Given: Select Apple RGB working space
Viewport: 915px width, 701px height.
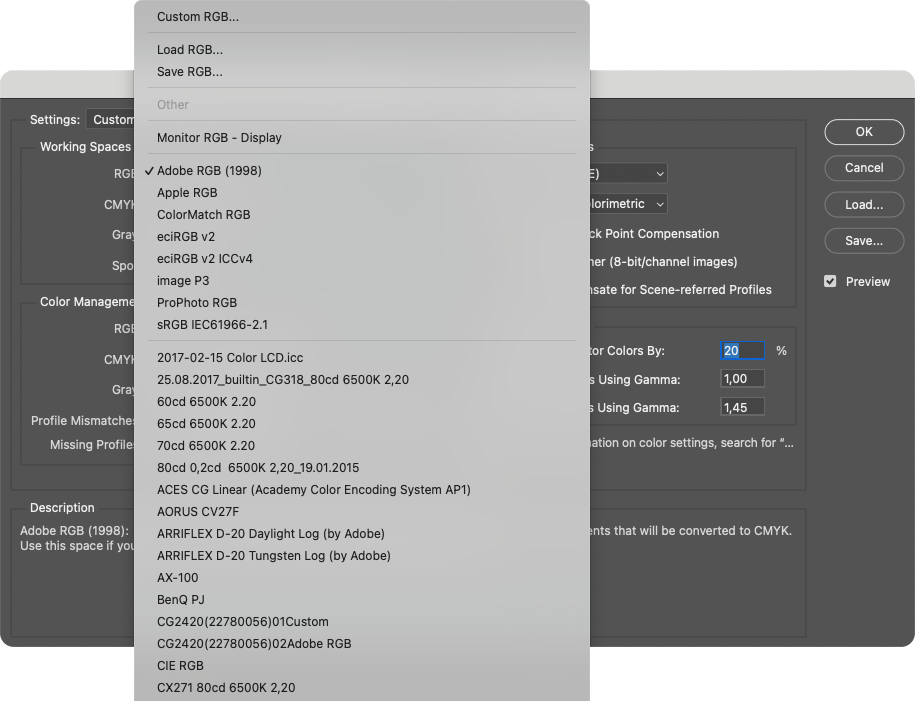Looking at the screenshot, I should pyautogui.click(x=187, y=193).
